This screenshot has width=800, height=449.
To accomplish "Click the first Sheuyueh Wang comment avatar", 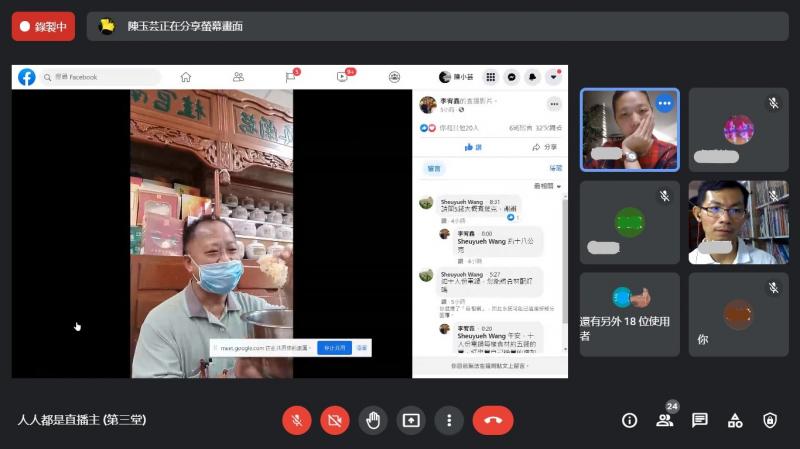I will [426, 203].
